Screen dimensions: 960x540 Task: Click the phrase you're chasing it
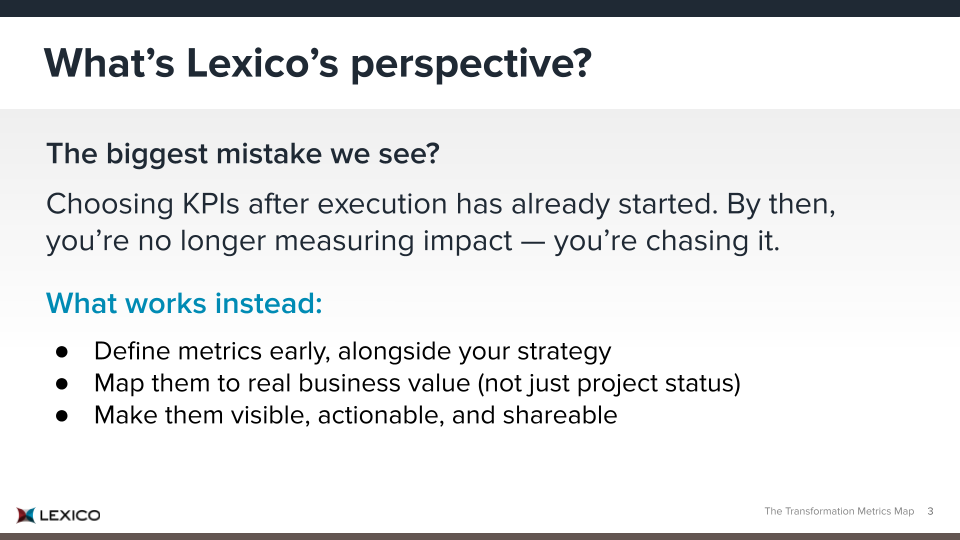pyautogui.click(x=667, y=241)
